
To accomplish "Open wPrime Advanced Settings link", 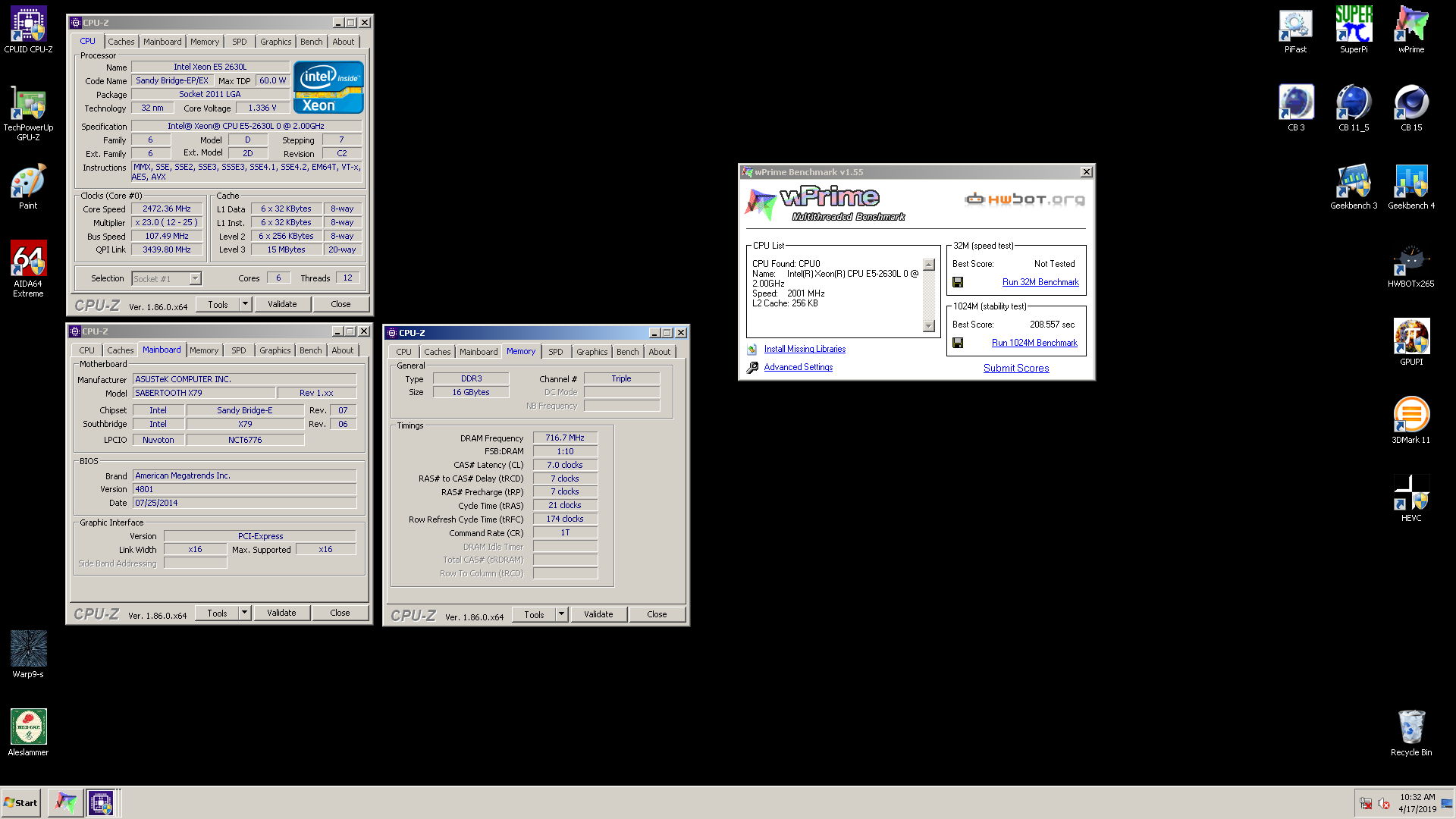I will (x=798, y=367).
